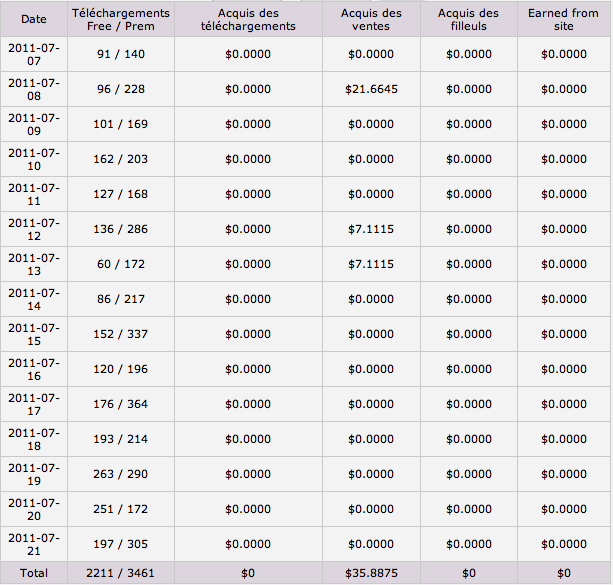The image size is (613, 585).
Task: Click the Date column header
Action: click(34, 19)
